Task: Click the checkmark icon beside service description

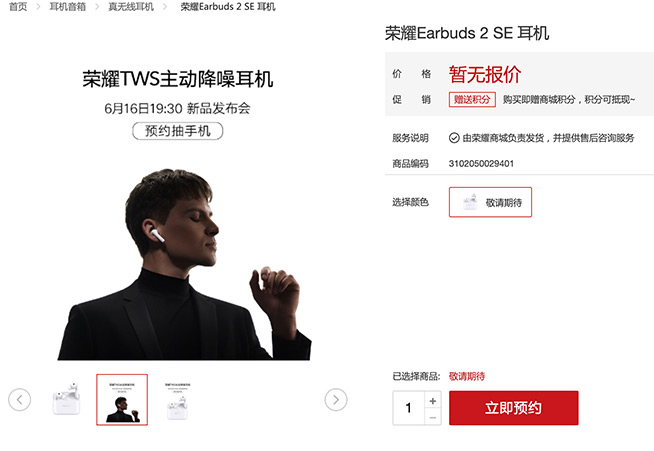Action: 454,138
